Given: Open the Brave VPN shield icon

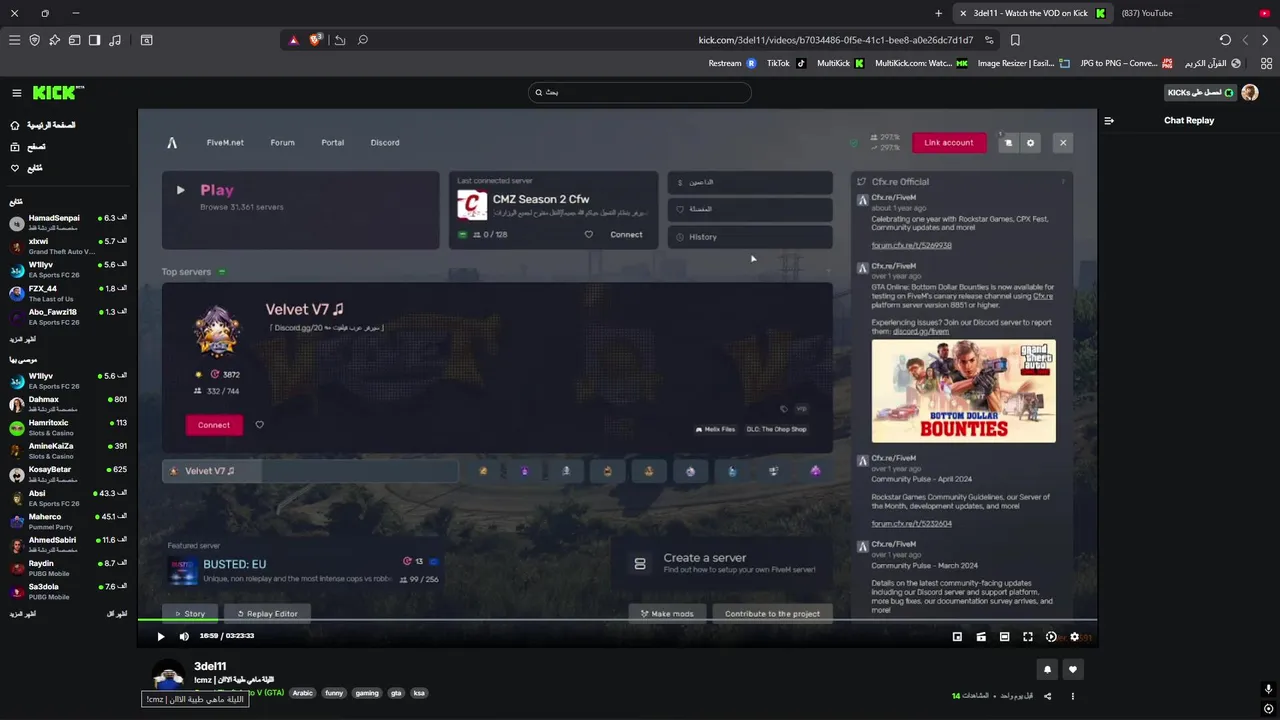Looking at the screenshot, I should [x=34, y=40].
